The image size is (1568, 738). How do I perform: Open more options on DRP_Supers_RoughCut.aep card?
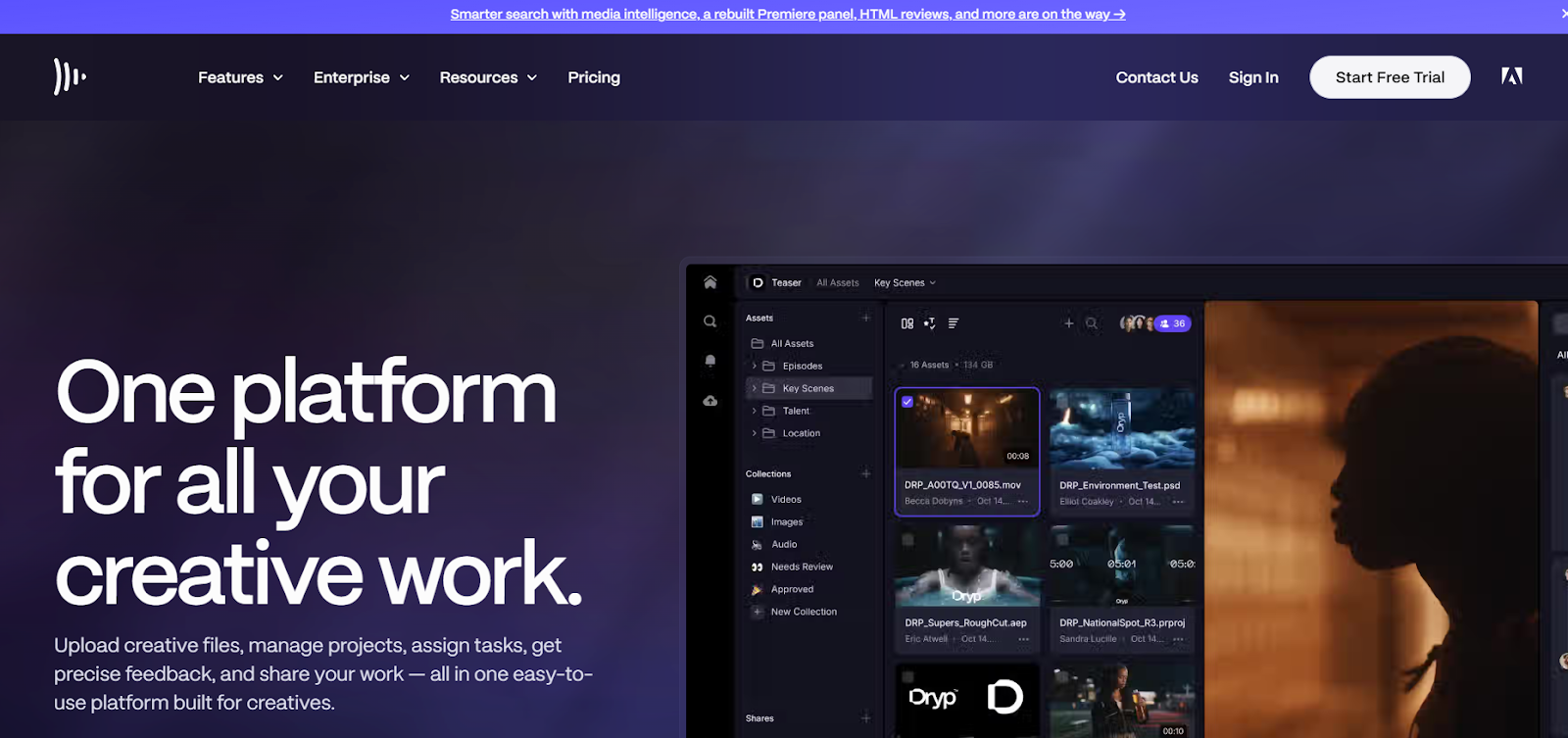1023,639
